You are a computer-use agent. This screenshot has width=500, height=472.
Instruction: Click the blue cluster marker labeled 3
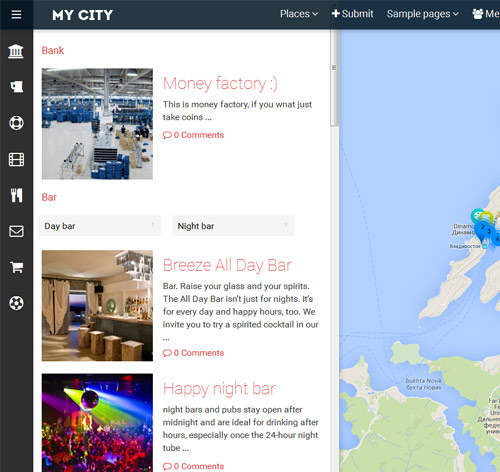(x=489, y=231)
